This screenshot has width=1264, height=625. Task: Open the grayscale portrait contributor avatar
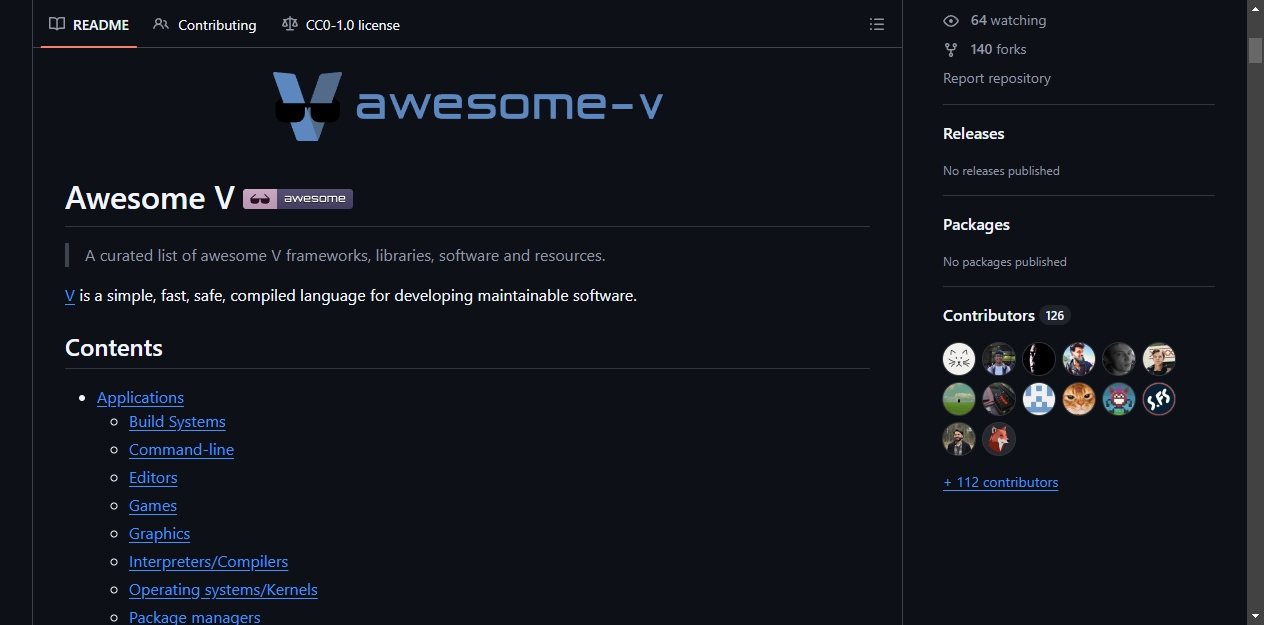pos(1119,359)
